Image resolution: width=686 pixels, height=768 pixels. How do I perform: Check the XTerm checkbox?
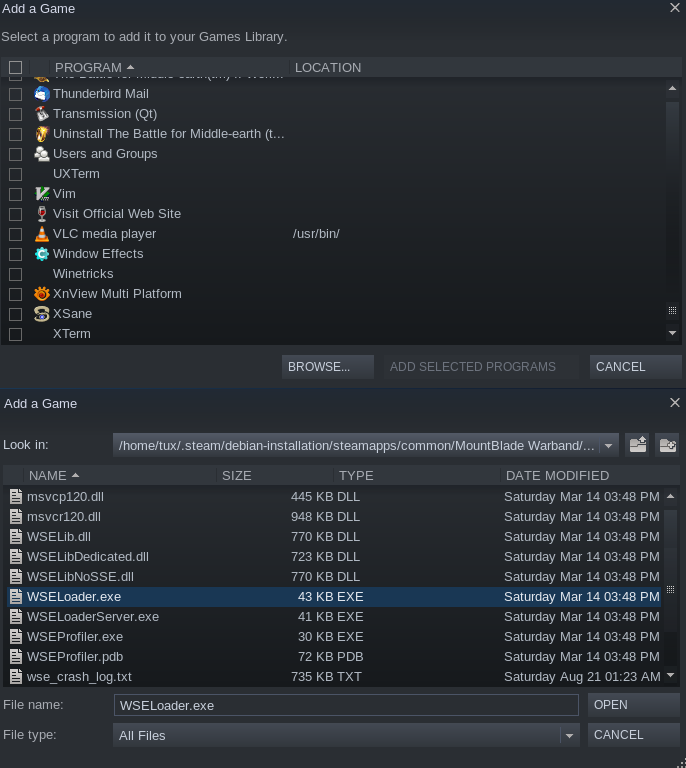[16, 335]
